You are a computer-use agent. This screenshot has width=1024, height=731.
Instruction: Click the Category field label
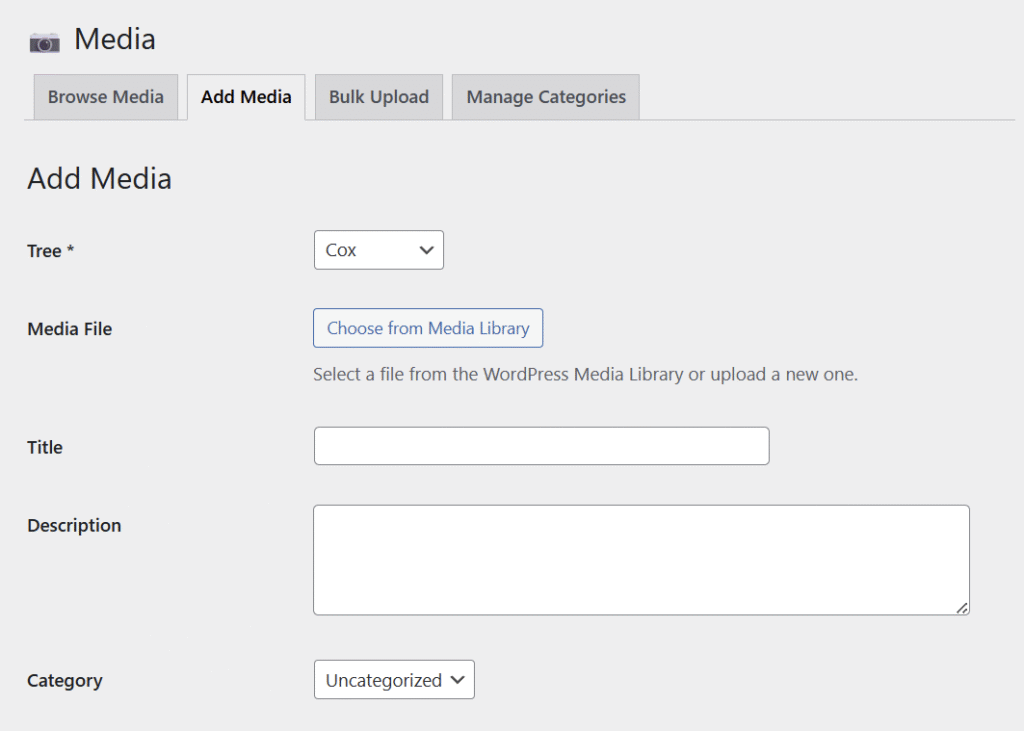pyautogui.click(x=65, y=680)
